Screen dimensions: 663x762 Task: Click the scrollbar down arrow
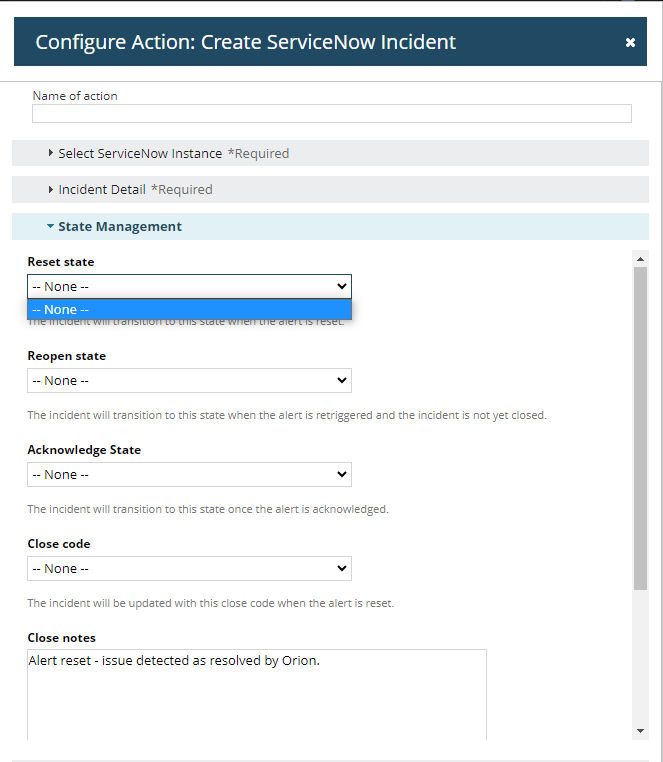click(x=640, y=731)
